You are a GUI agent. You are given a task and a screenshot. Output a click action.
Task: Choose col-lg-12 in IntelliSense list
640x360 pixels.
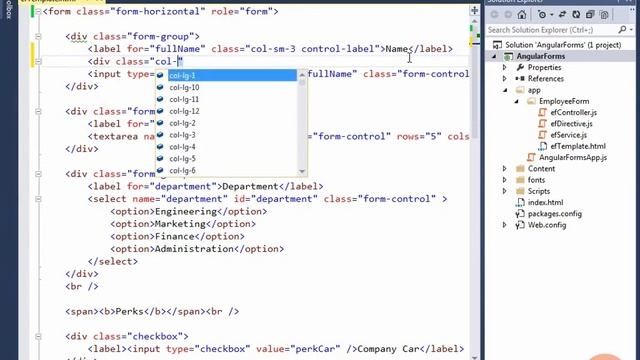pyautogui.click(x=227, y=111)
